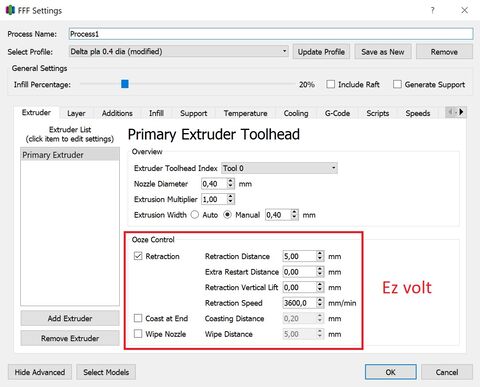The width and height of the screenshot is (480, 387).
Task: Confirm settings with the OK button
Action: click(391, 372)
